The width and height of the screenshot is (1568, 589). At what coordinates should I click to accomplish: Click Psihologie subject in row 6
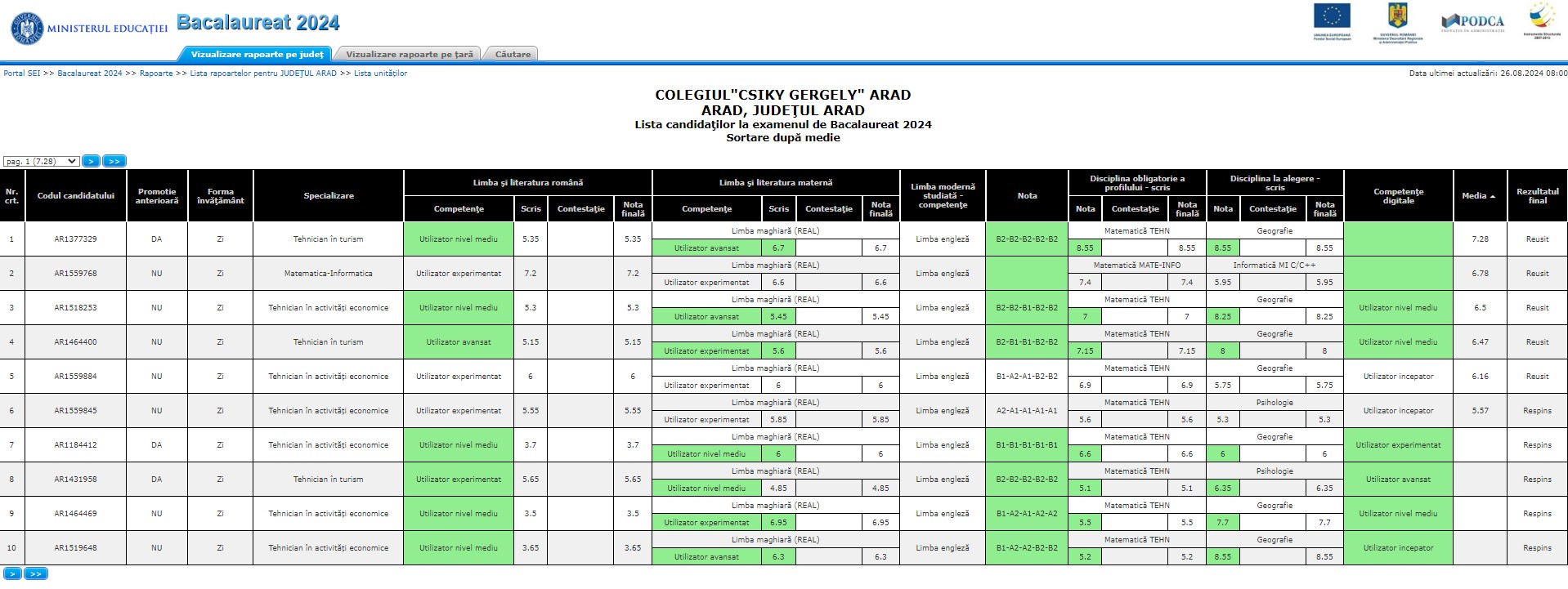(x=1275, y=403)
